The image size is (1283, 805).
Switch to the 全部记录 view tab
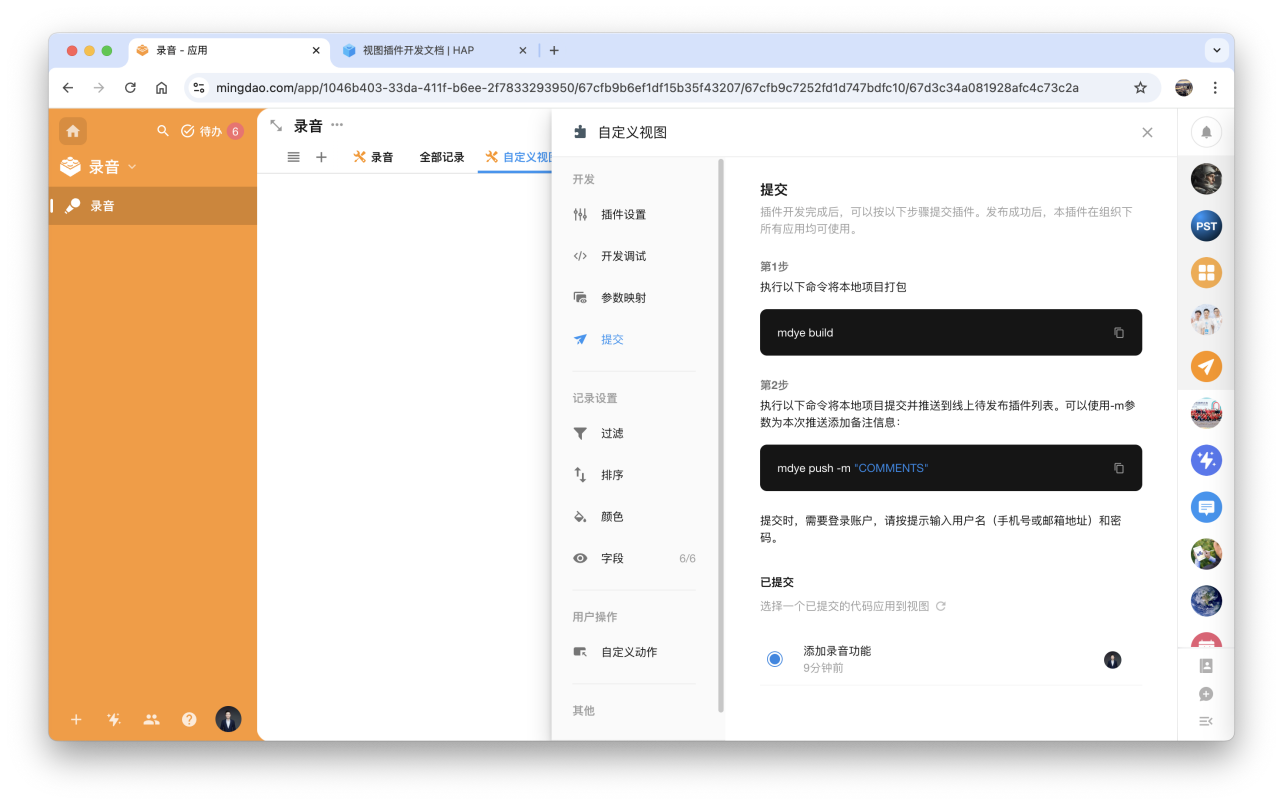441,157
